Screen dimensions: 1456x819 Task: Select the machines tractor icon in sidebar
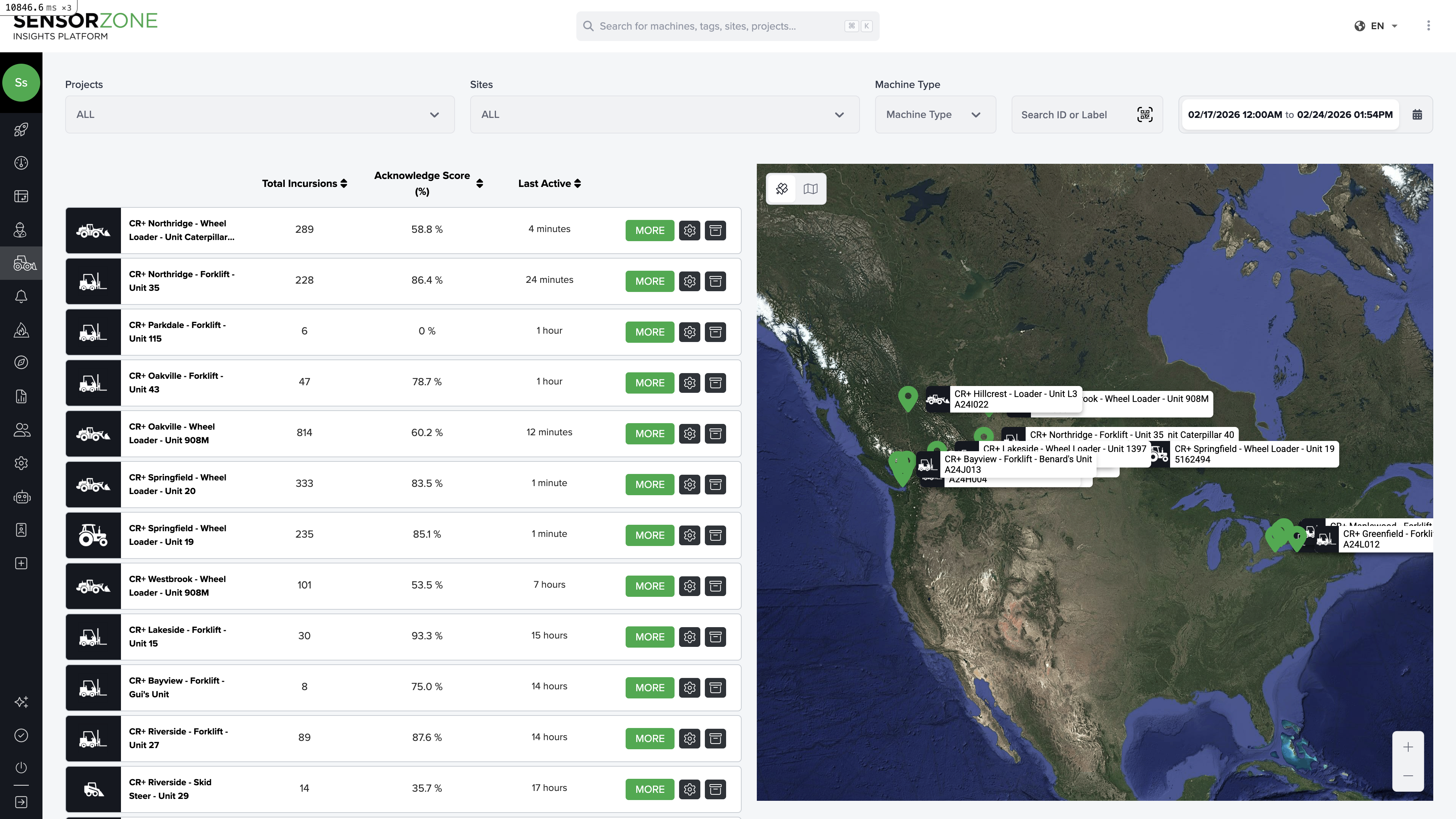click(x=21, y=263)
